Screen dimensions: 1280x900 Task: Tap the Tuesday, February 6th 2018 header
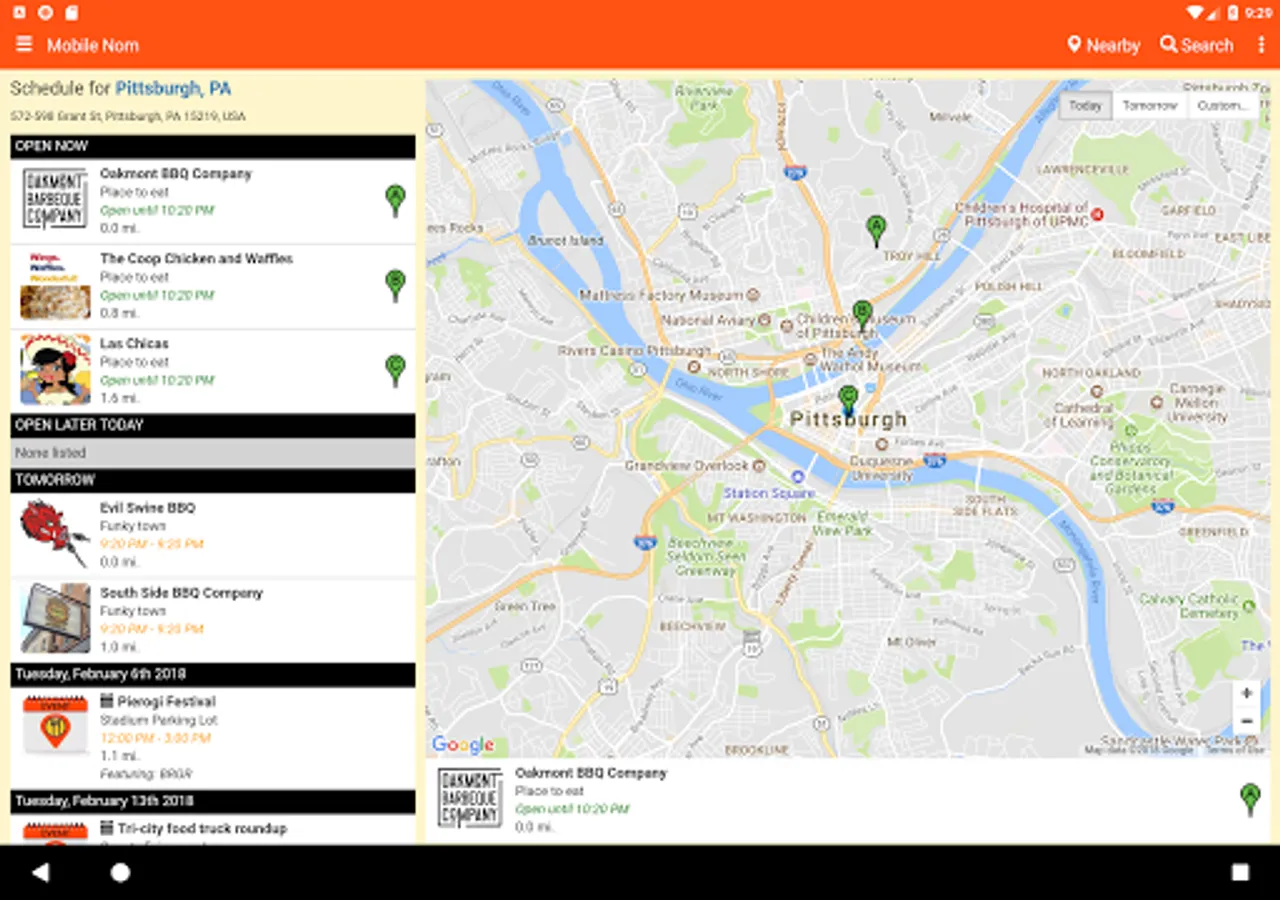point(213,674)
